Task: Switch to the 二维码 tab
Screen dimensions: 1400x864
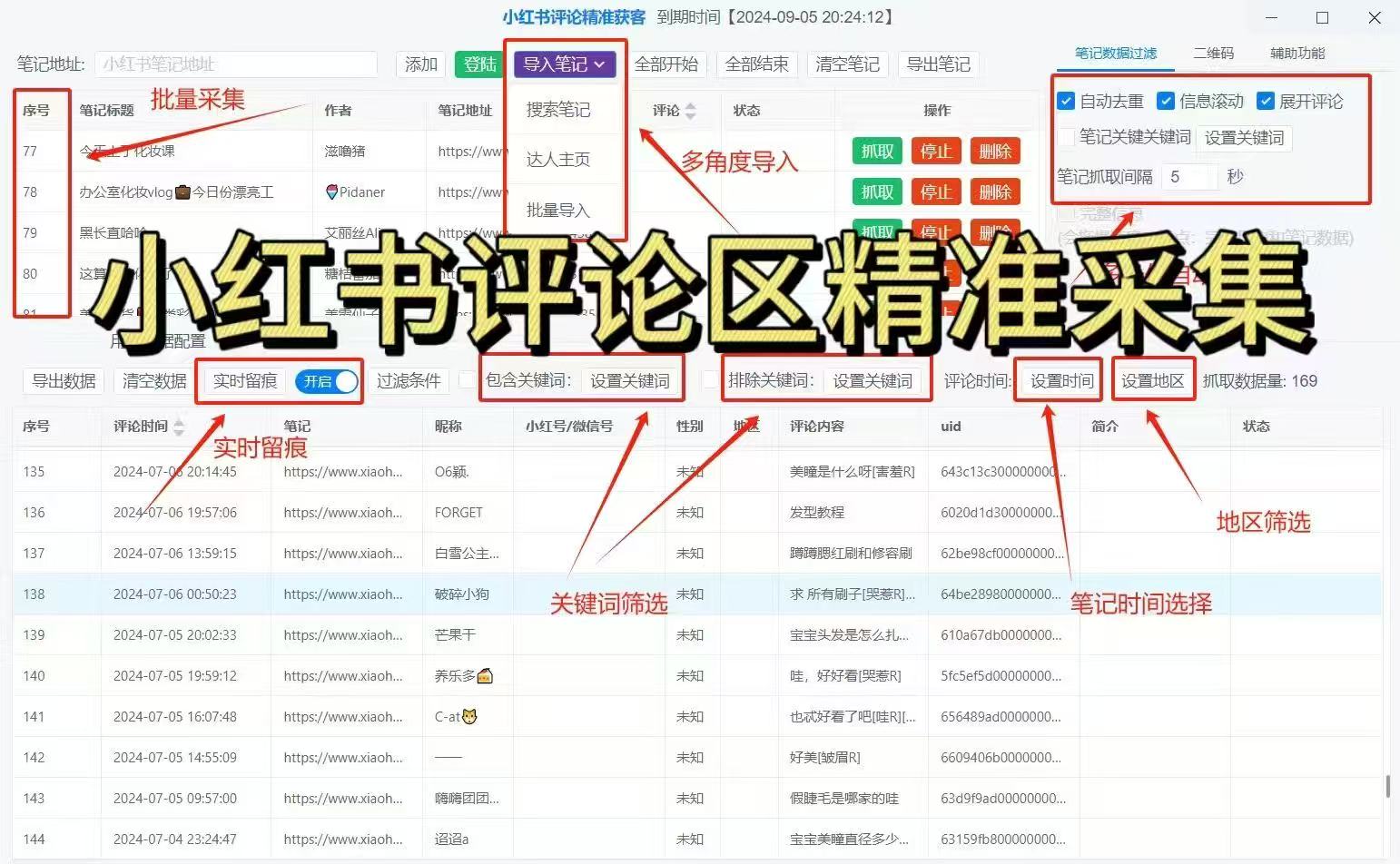Action: (x=1214, y=54)
